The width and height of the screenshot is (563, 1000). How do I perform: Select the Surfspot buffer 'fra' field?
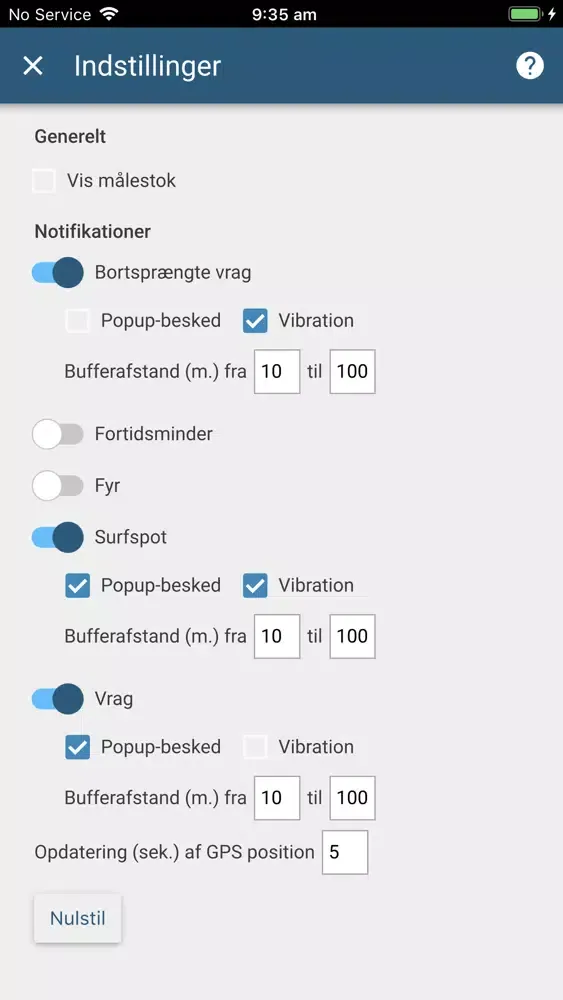tap(277, 636)
